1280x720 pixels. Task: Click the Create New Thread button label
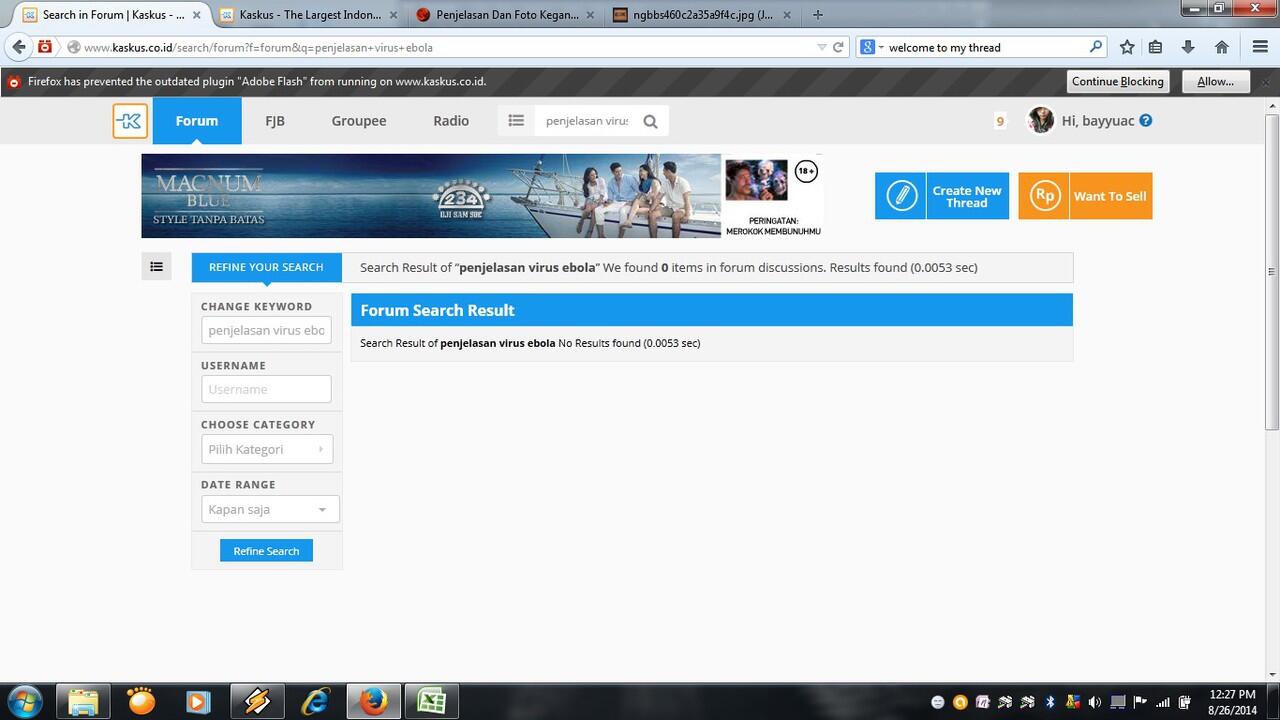pos(967,196)
